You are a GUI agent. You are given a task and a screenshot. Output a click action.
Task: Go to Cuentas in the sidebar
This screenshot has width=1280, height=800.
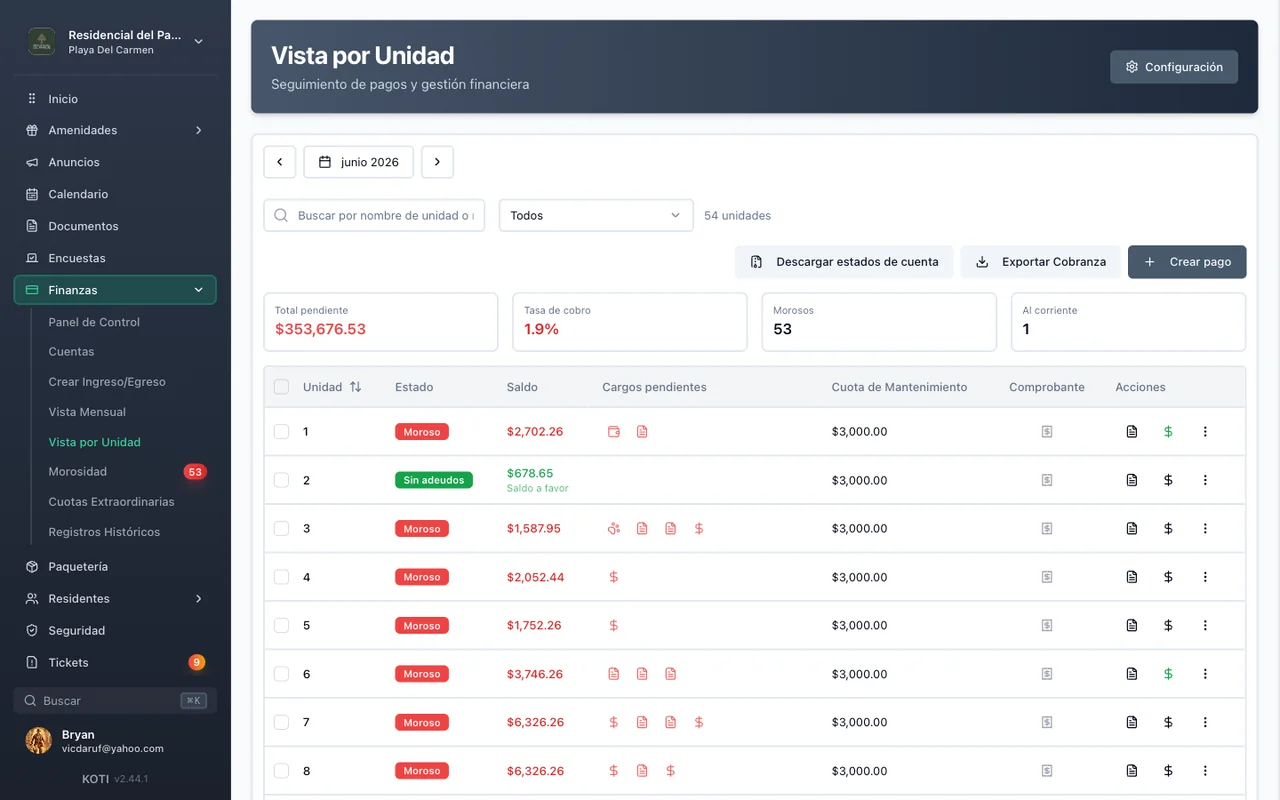coord(72,352)
